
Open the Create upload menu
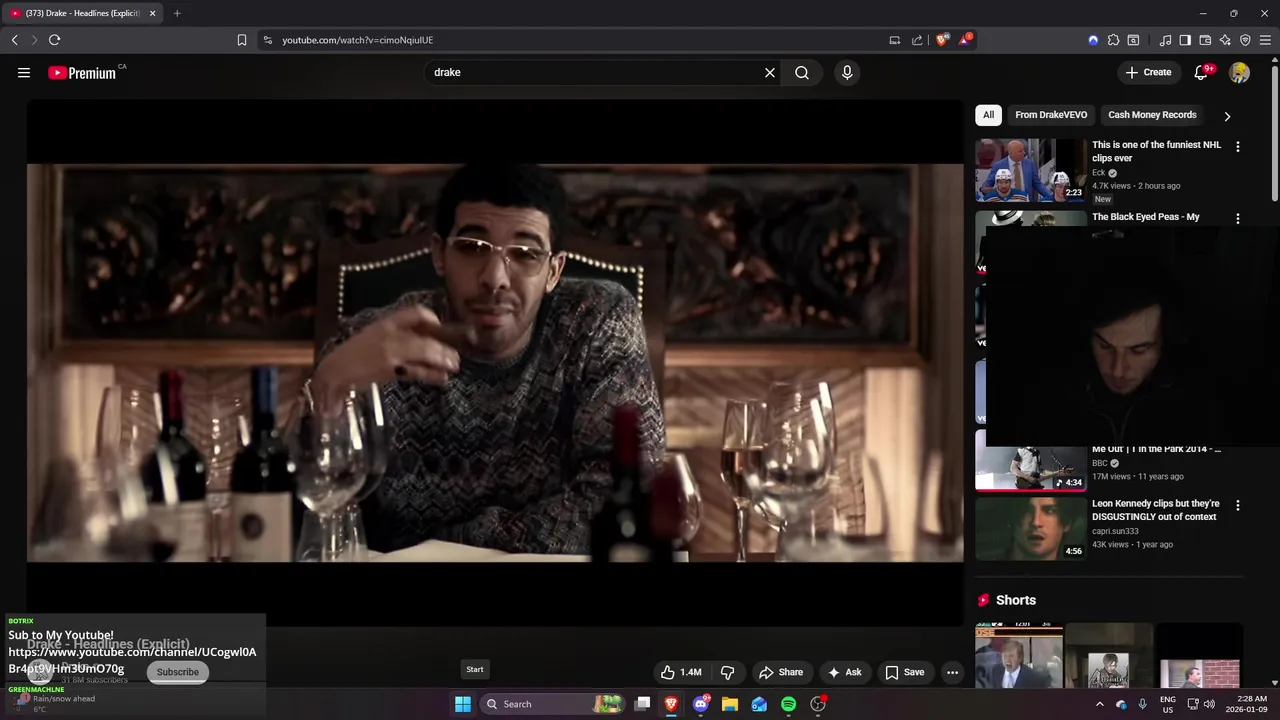(x=1148, y=72)
